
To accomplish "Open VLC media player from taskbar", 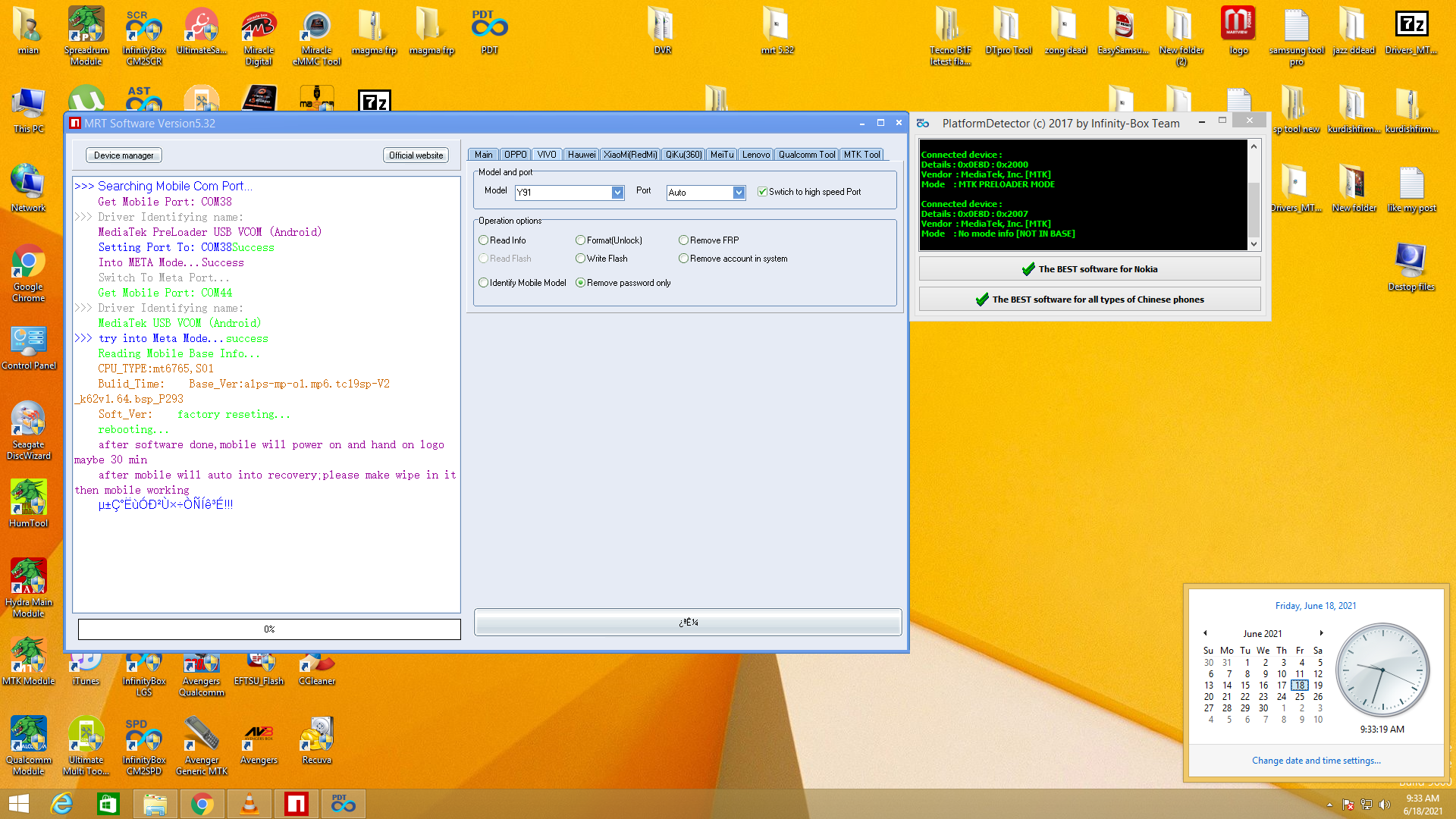I will coord(249,804).
